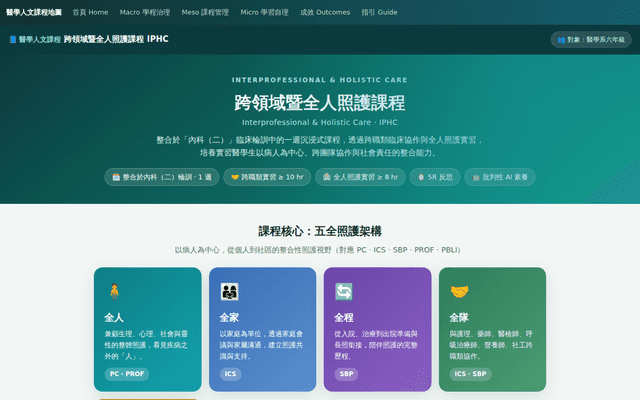640x400 pixels.
Task: Click the 5R 反思 pill
Action: tap(435, 177)
